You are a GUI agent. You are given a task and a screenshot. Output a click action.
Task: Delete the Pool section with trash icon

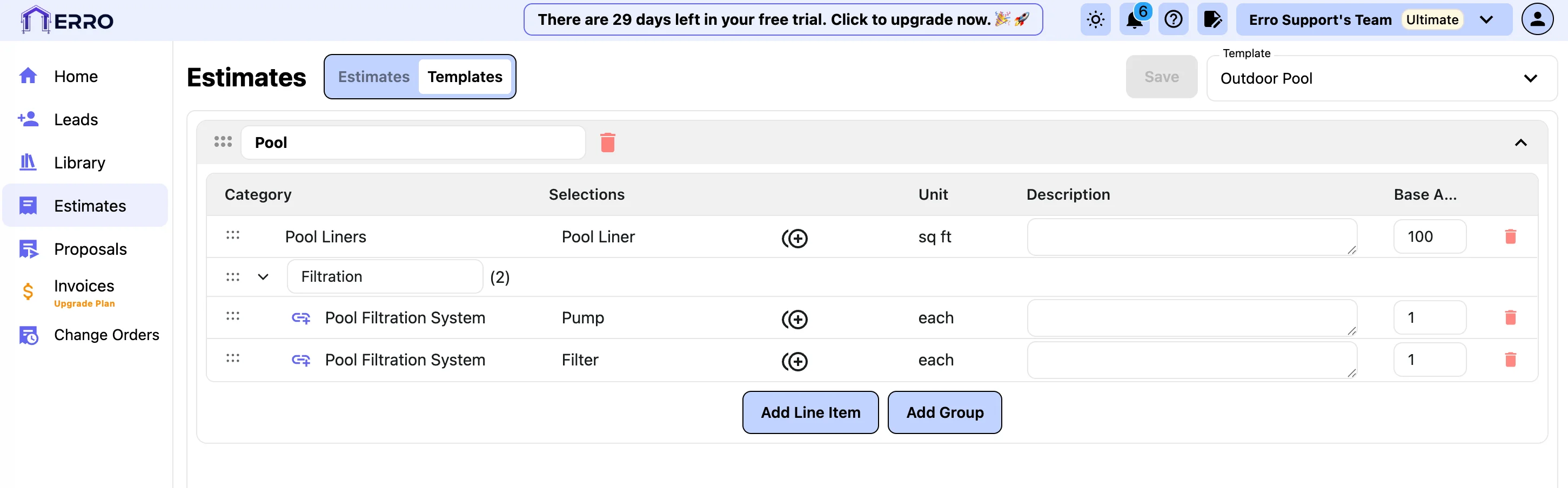pyautogui.click(x=607, y=143)
